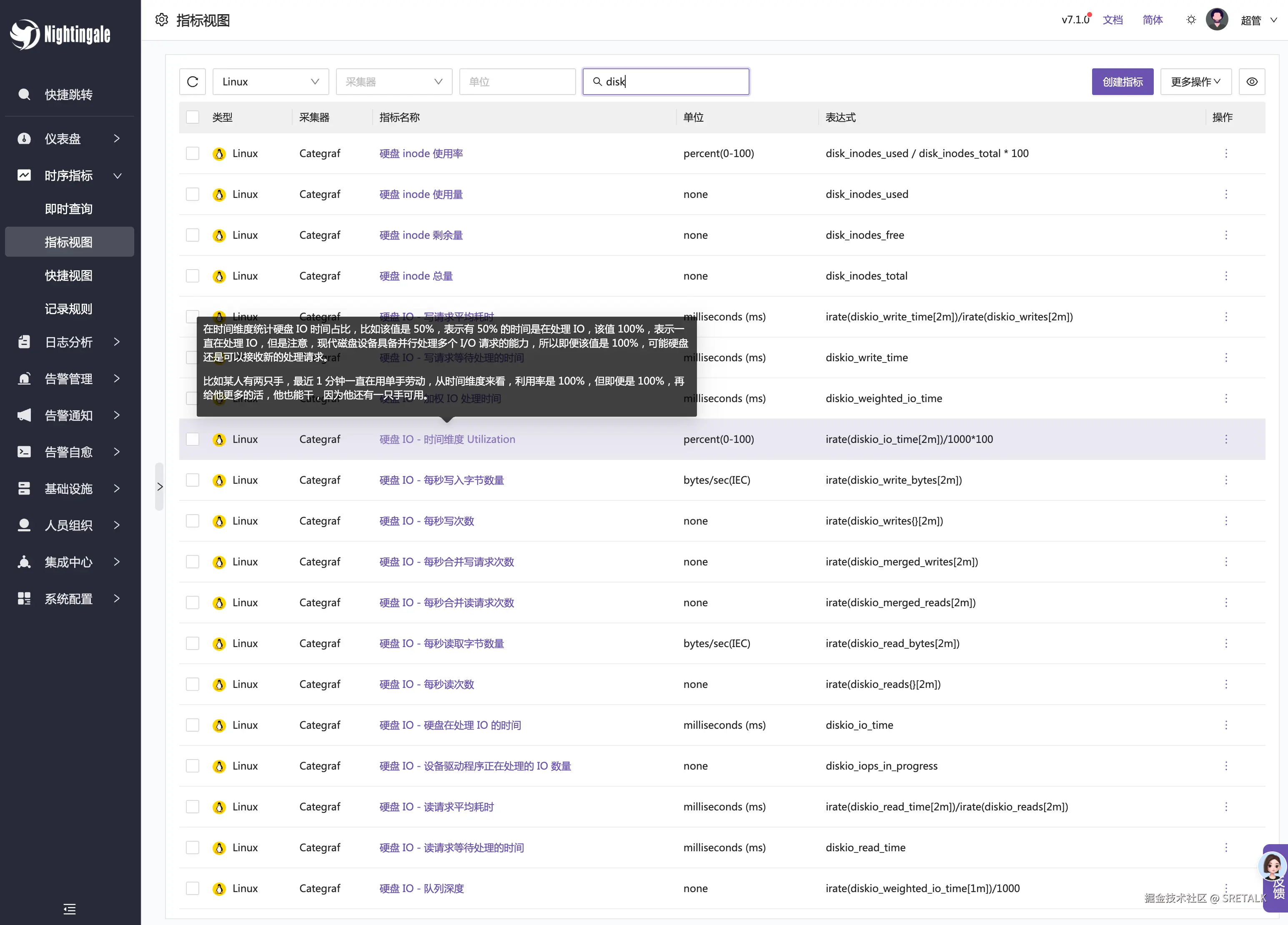The width and height of the screenshot is (1288, 925).
Task: Click the narrow panel expand arrow handle
Action: pyautogui.click(x=160, y=487)
